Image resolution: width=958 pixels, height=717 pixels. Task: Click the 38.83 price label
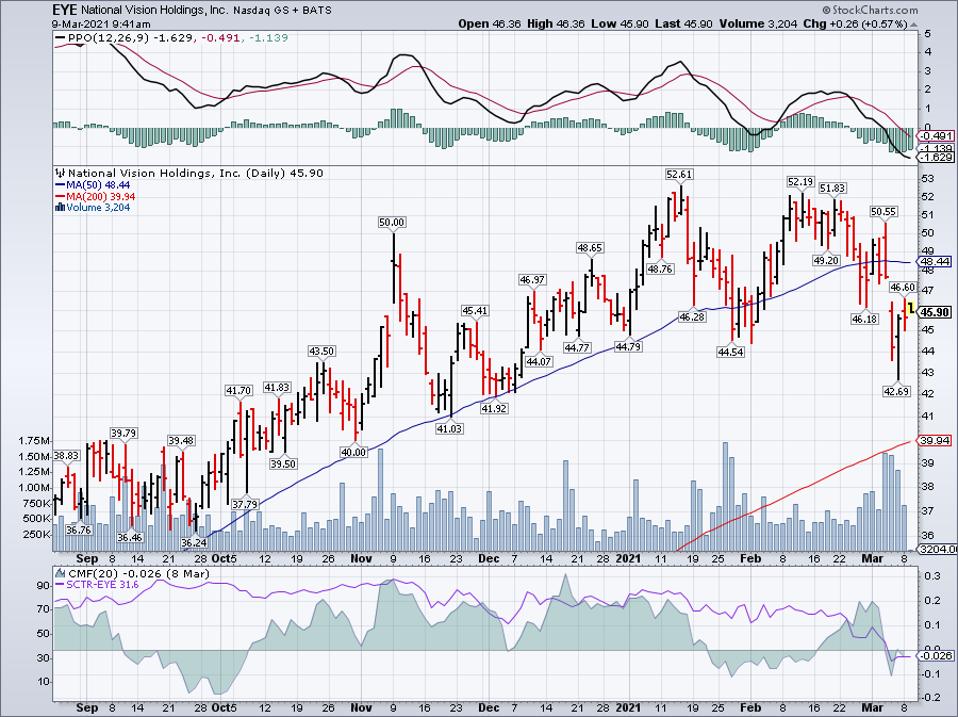[x=66, y=455]
